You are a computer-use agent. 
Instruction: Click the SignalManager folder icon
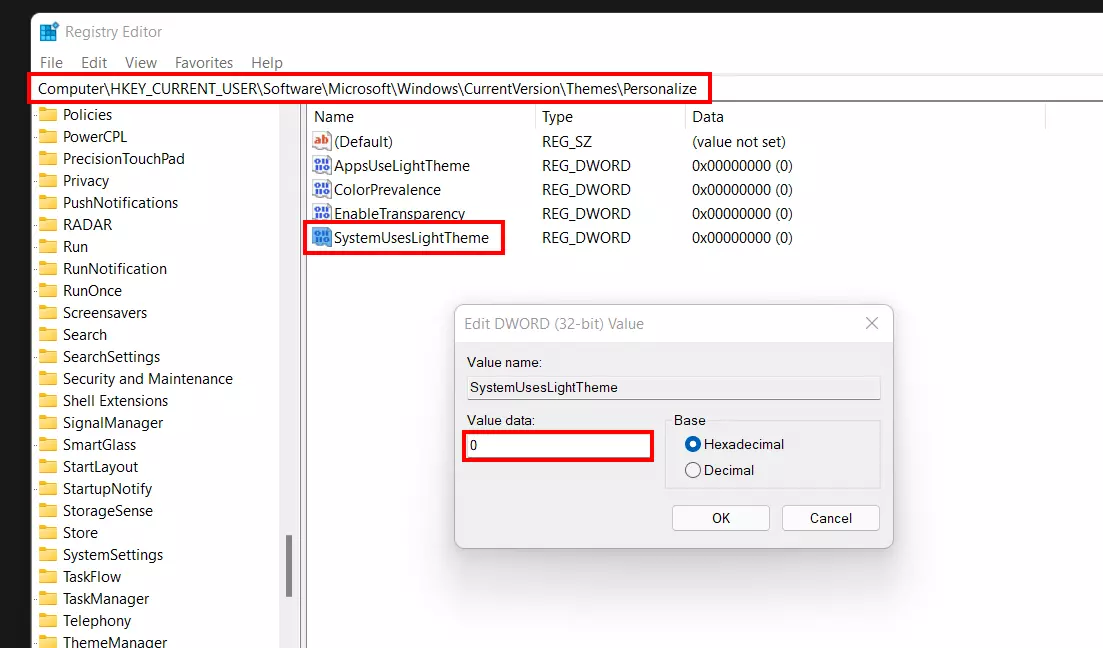pyautogui.click(x=48, y=422)
